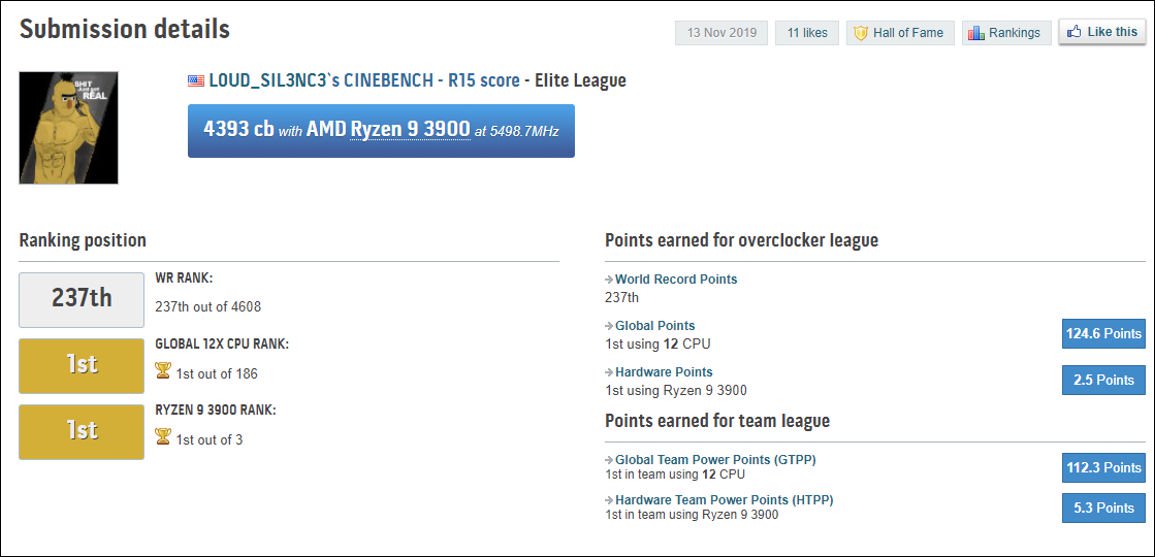
Task: Click the text '1st using 12 CPU'
Action: [x=658, y=344]
